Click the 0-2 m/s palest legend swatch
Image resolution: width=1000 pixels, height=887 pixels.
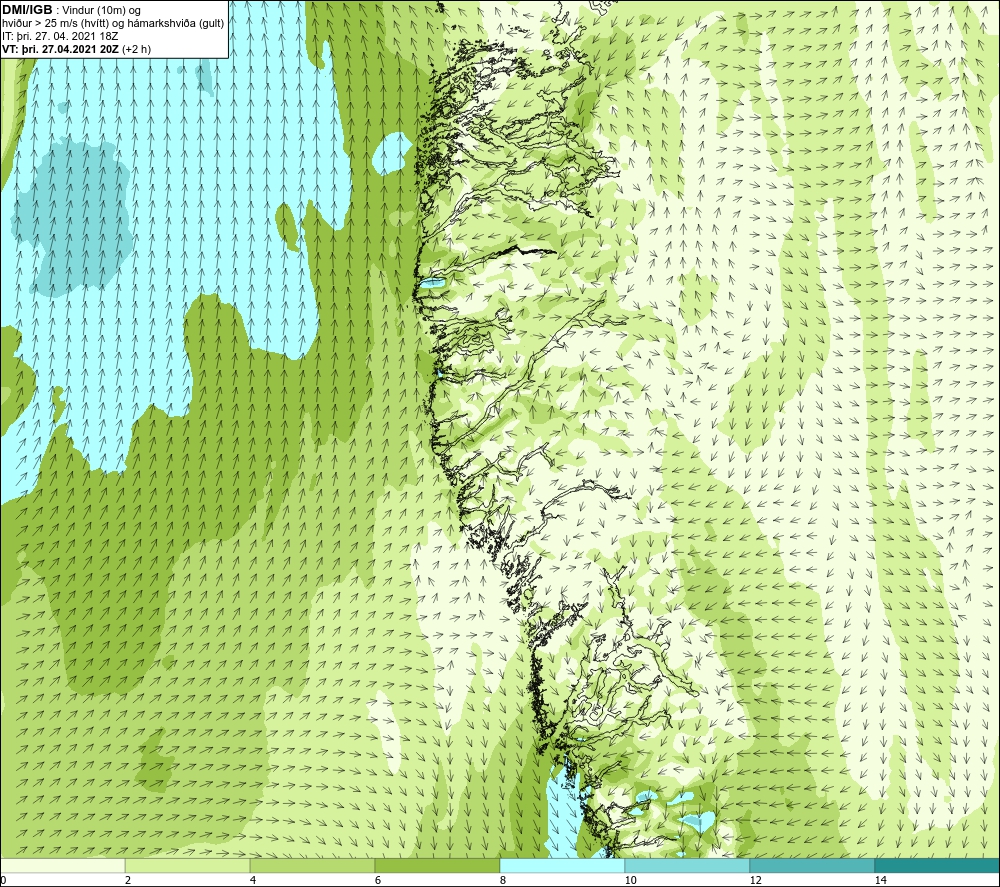[62, 866]
